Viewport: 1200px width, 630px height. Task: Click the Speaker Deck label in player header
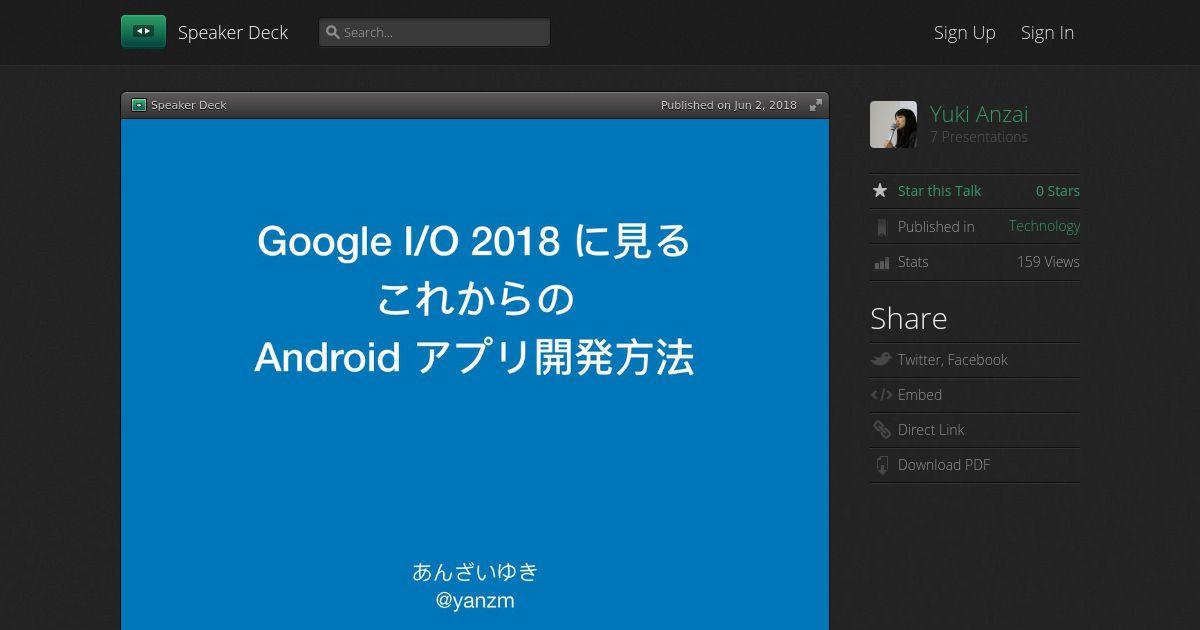[189, 105]
